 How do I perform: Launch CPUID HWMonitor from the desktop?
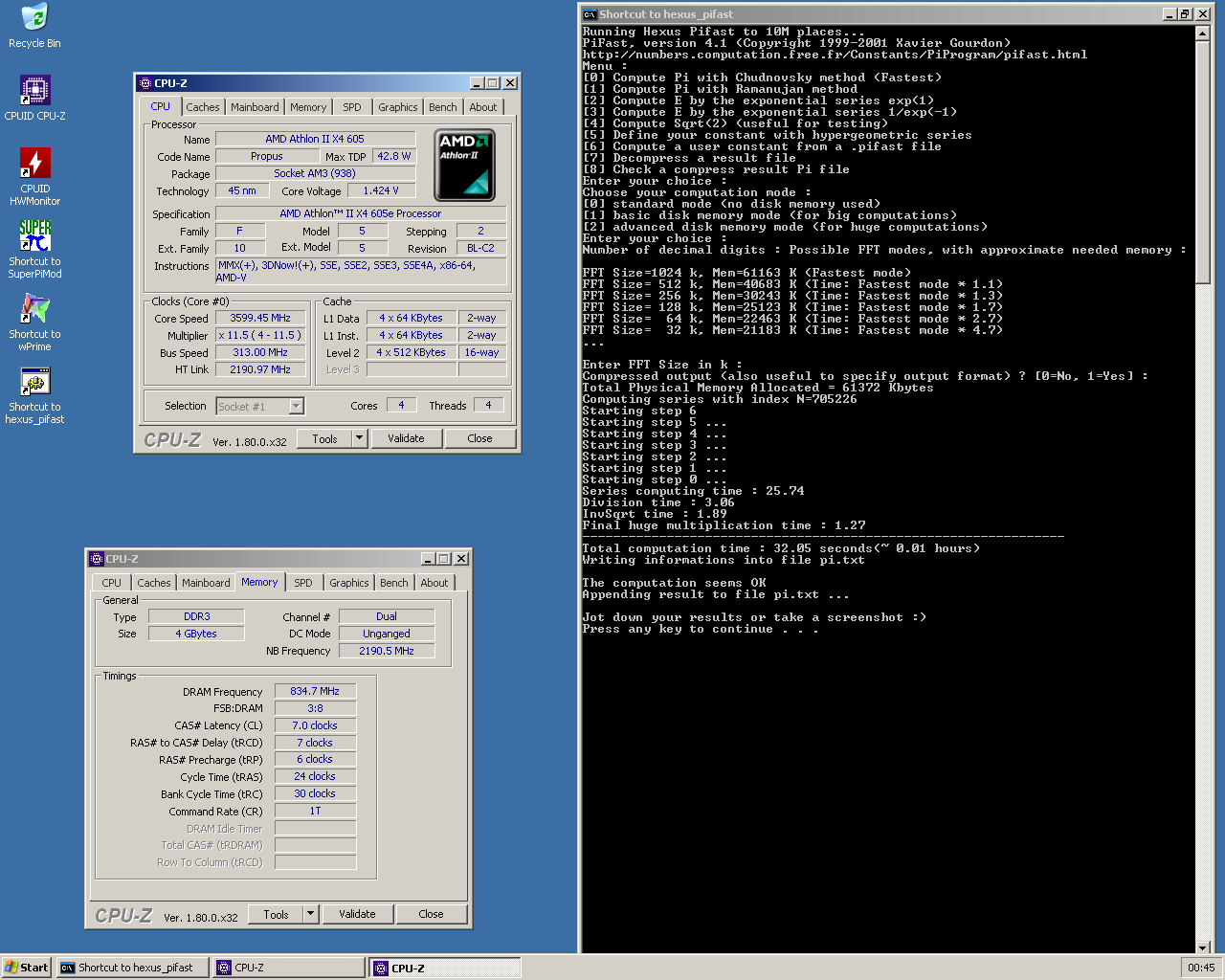(34, 177)
